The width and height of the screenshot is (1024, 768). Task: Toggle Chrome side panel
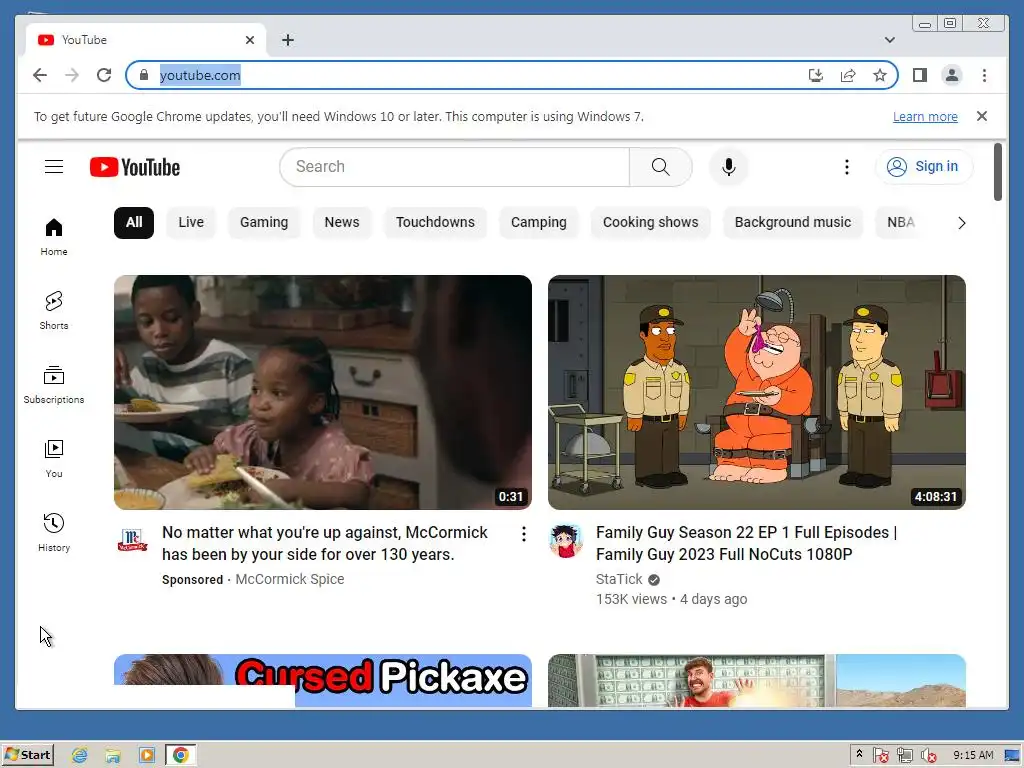click(920, 75)
